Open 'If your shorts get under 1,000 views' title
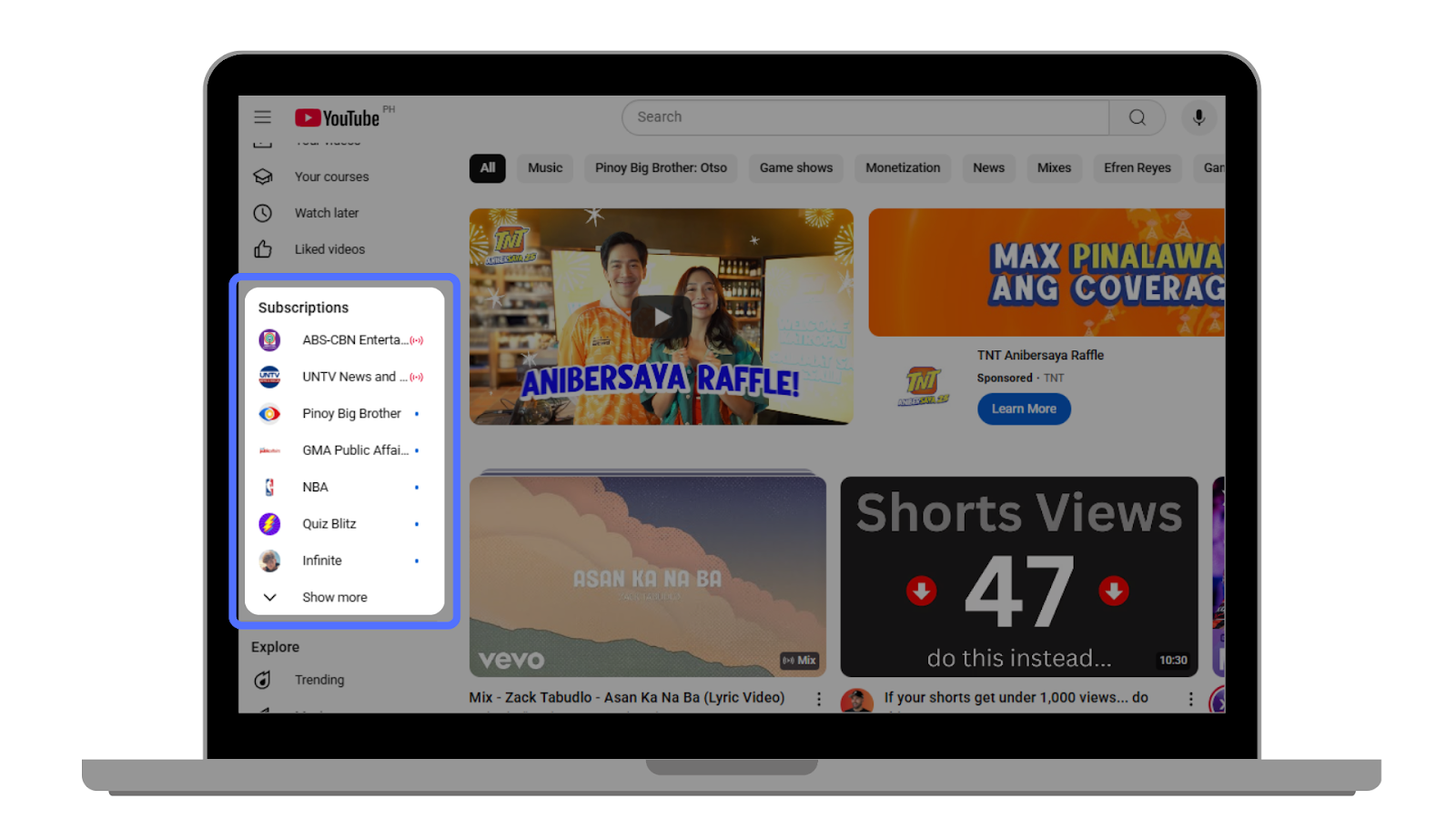1456x819 pixels. coord(1016,697)
